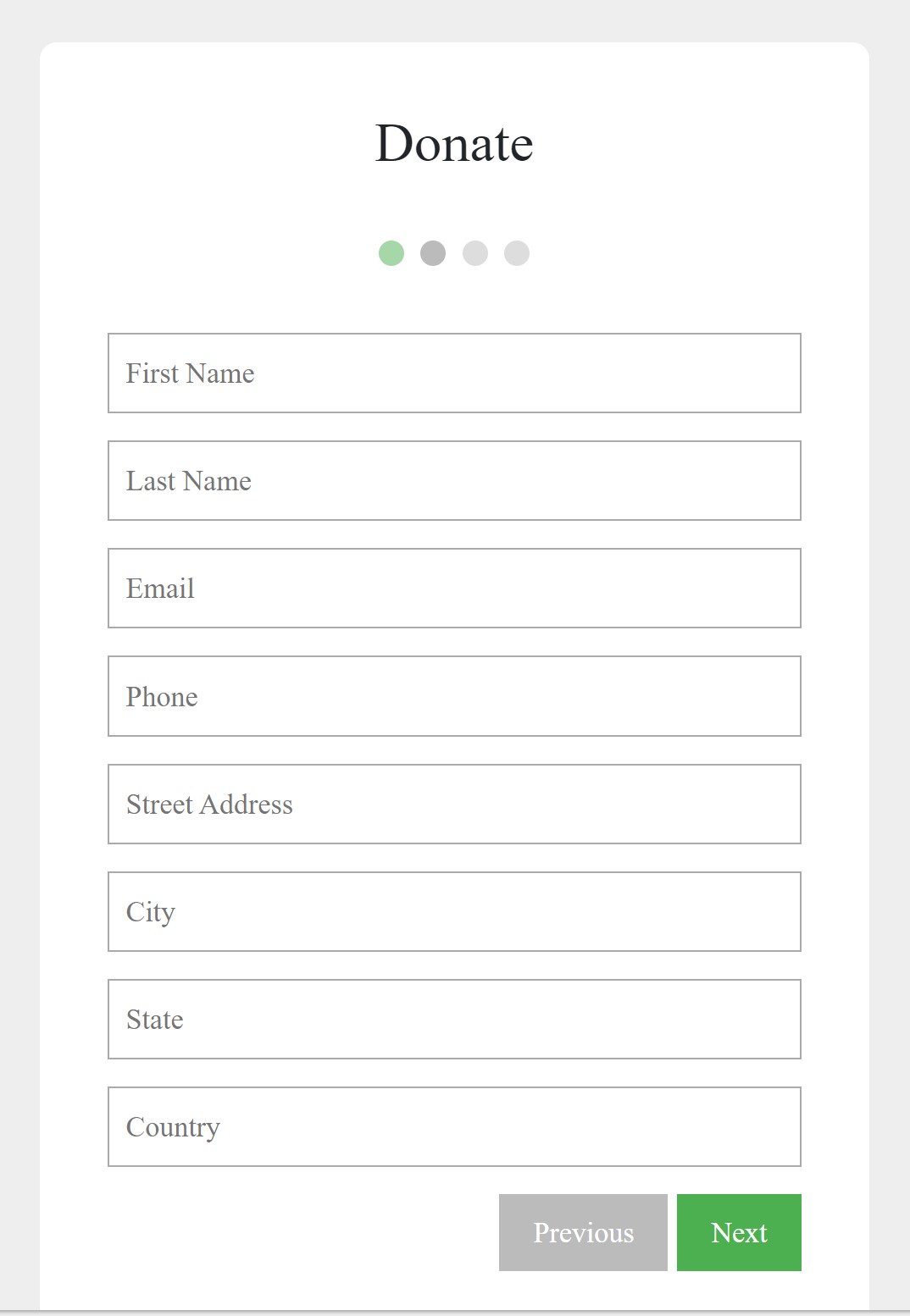The height and width of the screenshot is (1316, 910).
Task: Click the gray Previous button
Action: pyautogui.click(x=582, y=1232)
